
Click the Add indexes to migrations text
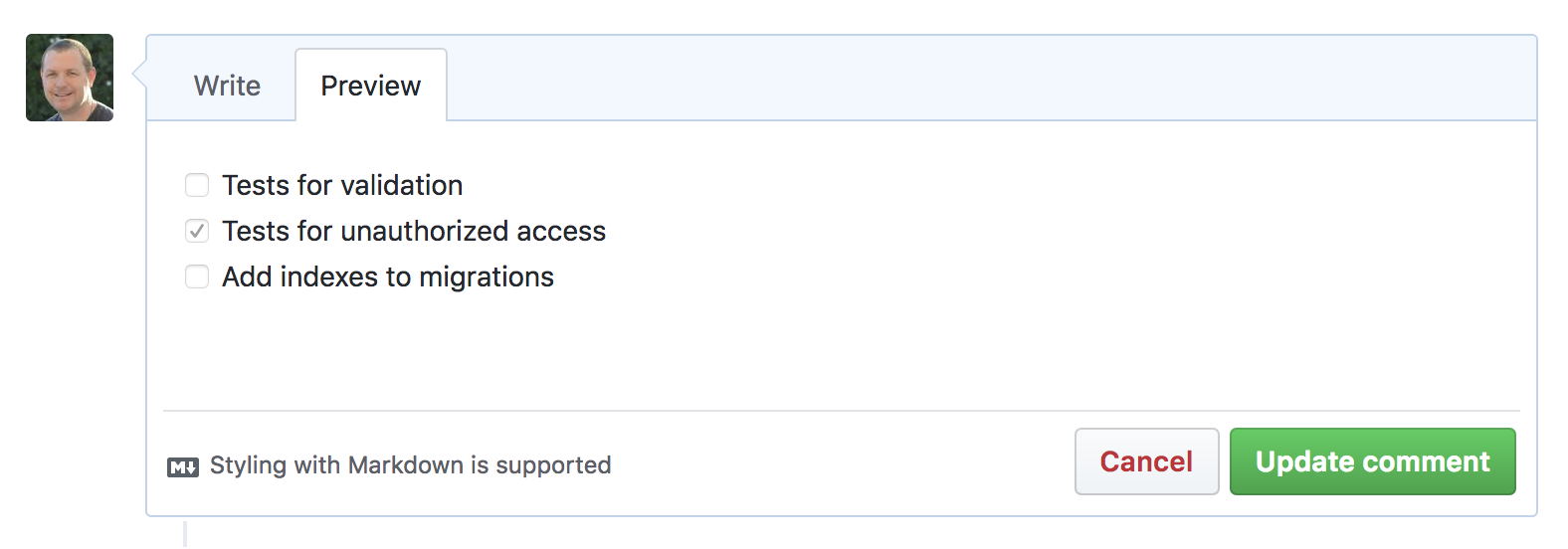pyautogui.click(x=388, y=276)
